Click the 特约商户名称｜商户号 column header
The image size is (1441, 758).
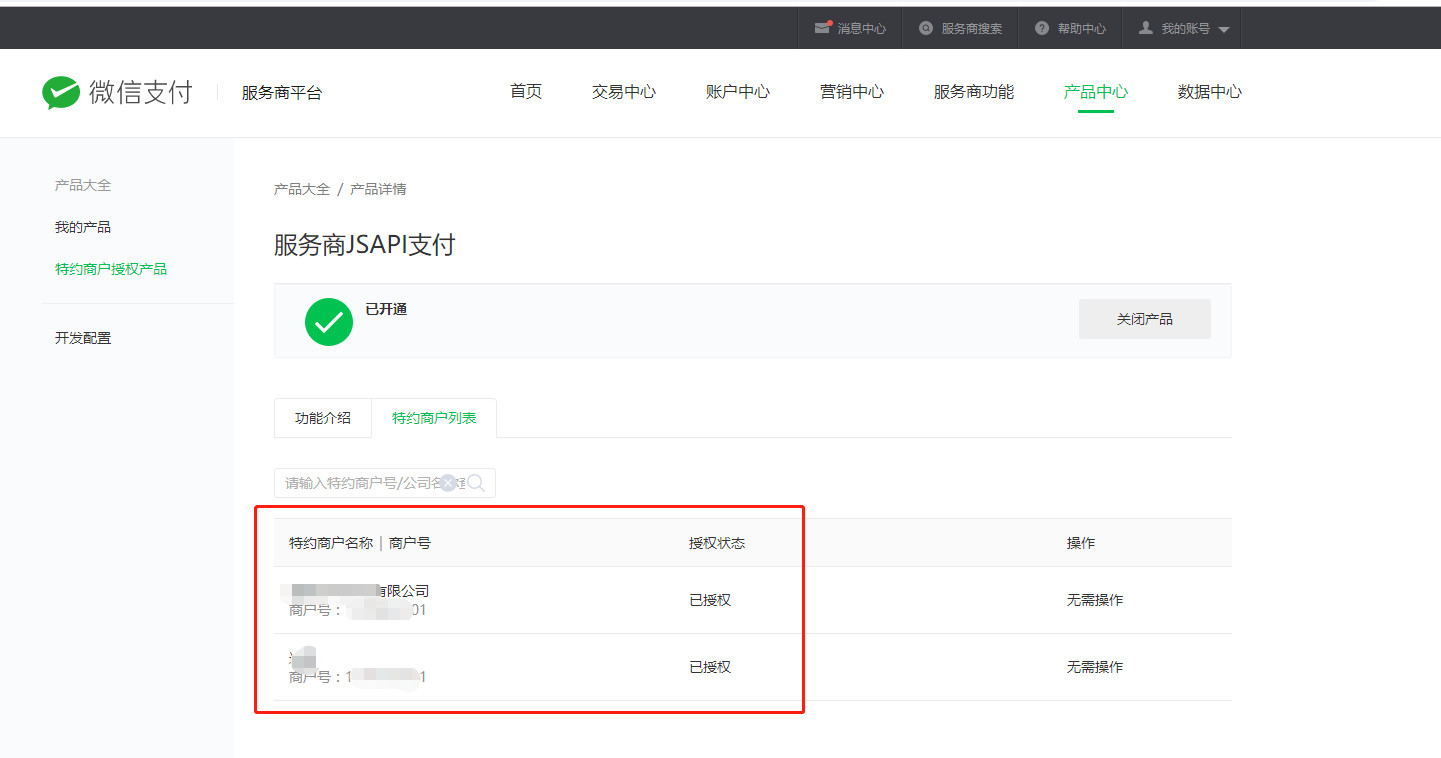(x=360, y=543)
